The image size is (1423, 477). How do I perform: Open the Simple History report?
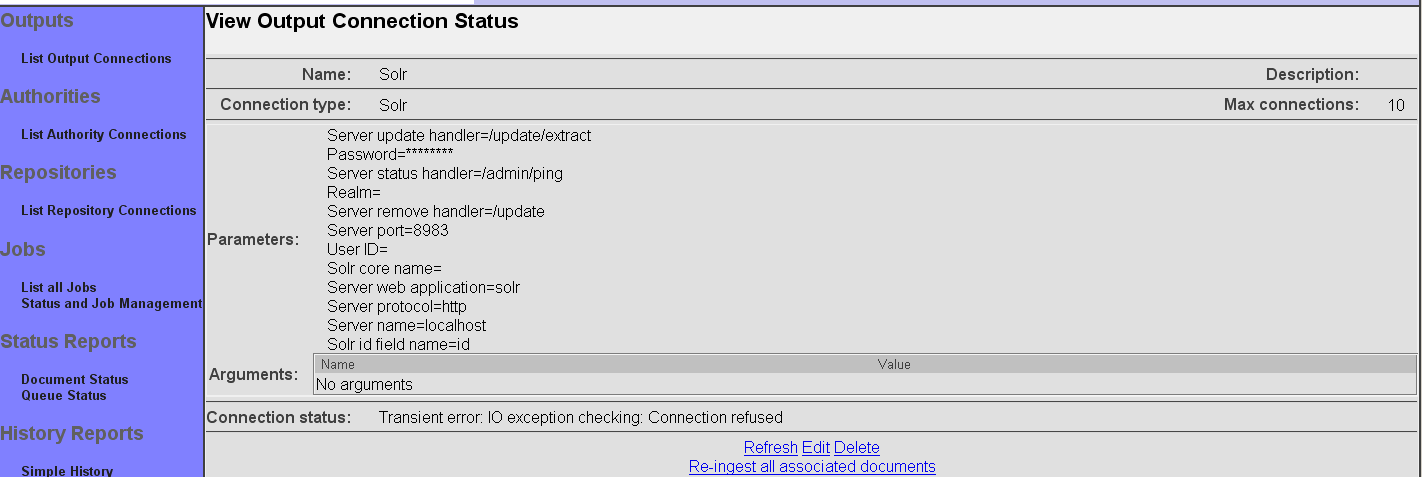[x=67, y=471]
